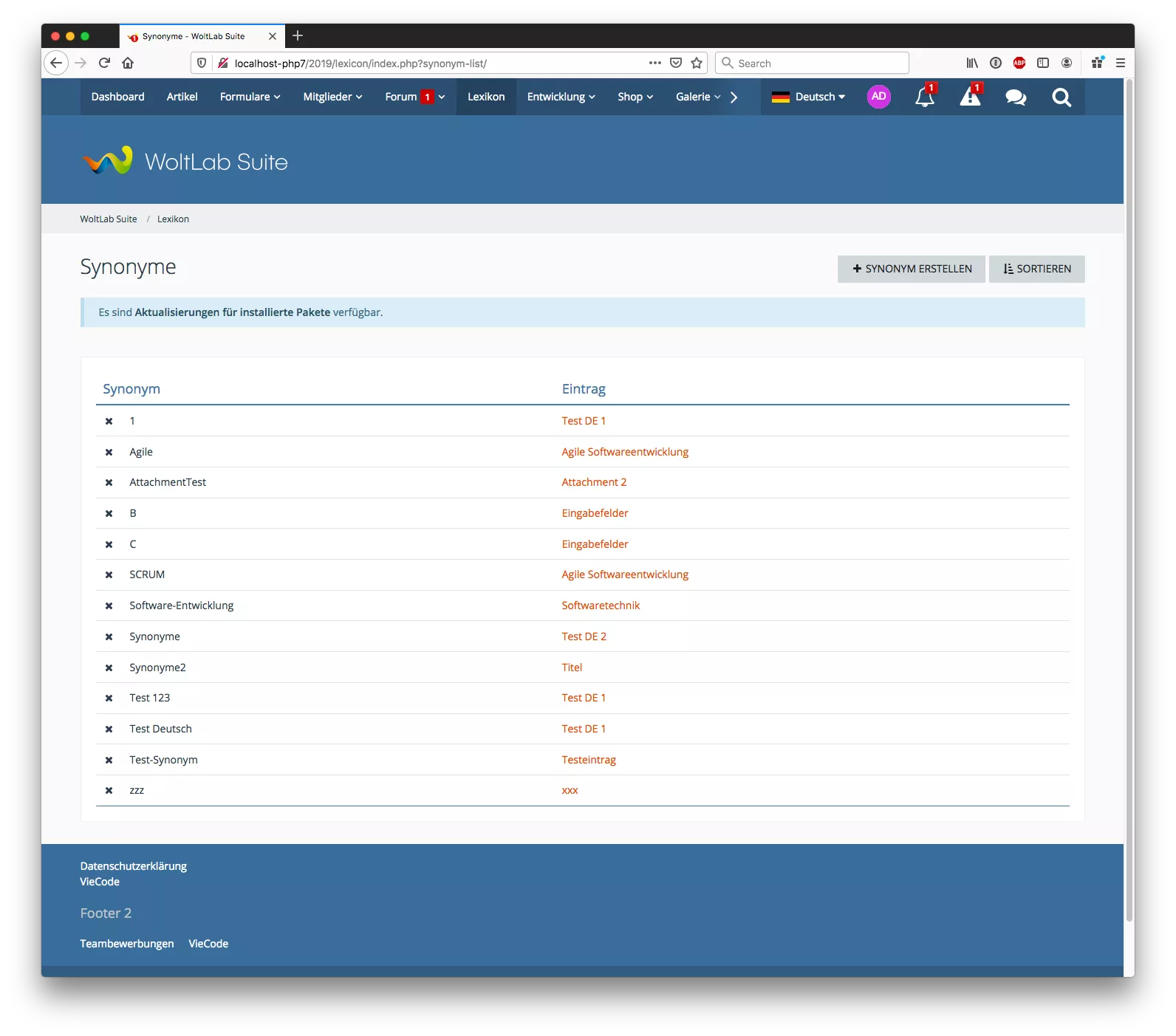The width and height of the screenshot is (1176, 1036).
Task: Show more menu items with the right arrow
Action: click(x=734, y=97)
